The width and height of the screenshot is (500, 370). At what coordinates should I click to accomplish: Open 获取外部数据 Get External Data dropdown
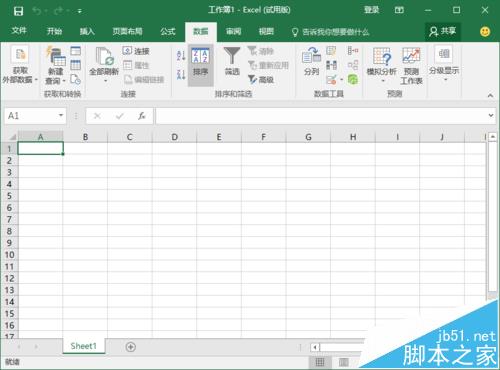(x=20, y=65)
